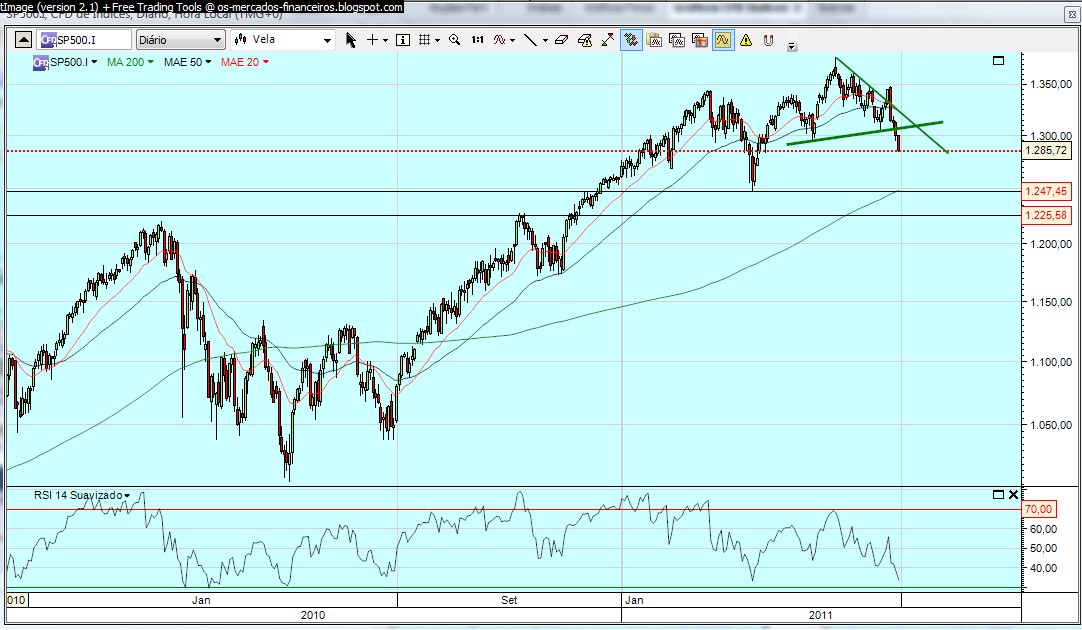Click the Set month label on timeline

tap(509, 600)
